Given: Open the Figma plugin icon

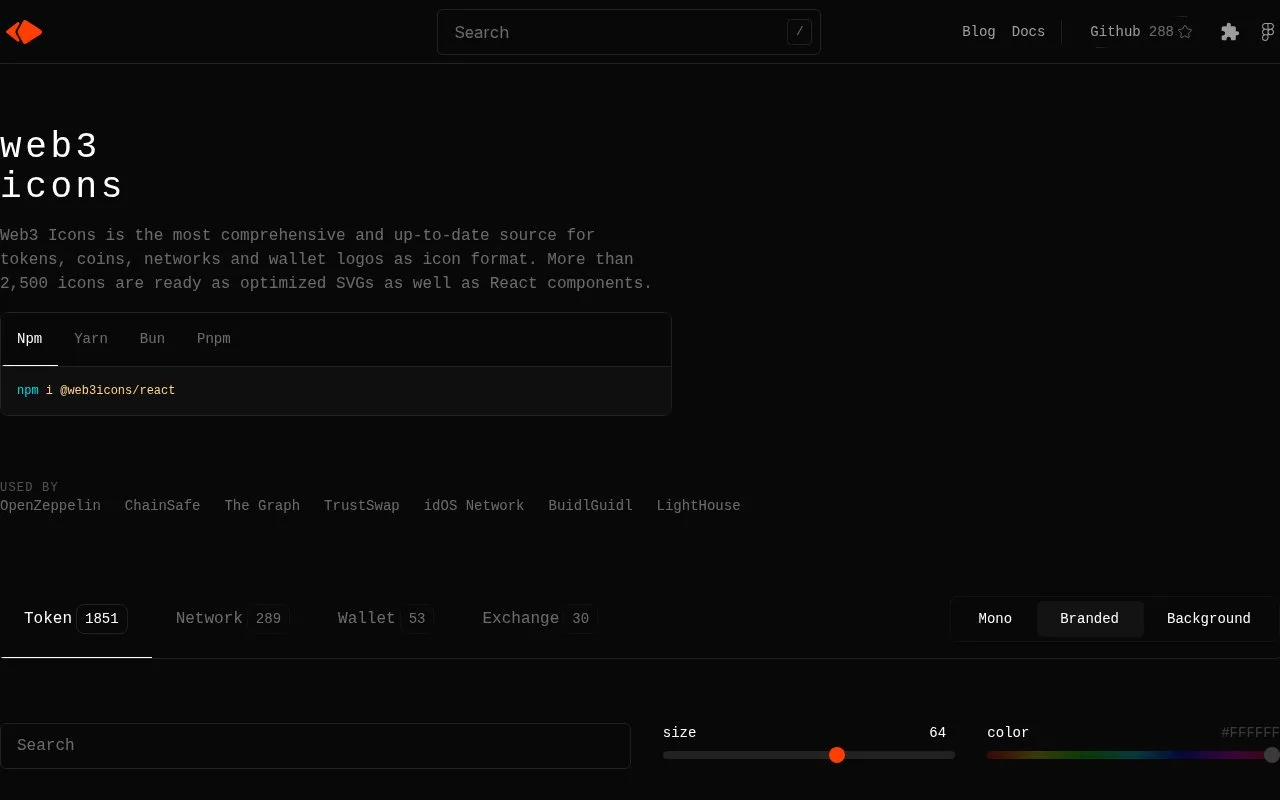Looking at the screenshot, I should 1268,32.
